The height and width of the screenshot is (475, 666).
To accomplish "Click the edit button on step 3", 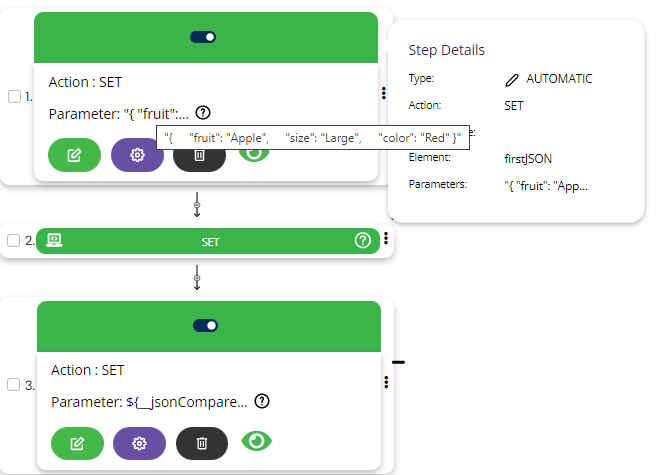I will pos(77,443).
